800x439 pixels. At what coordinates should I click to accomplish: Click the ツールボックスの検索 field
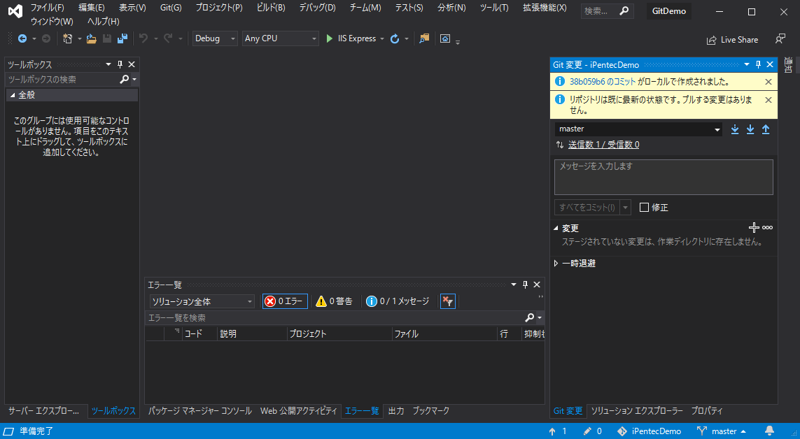(x=62, y=79)
